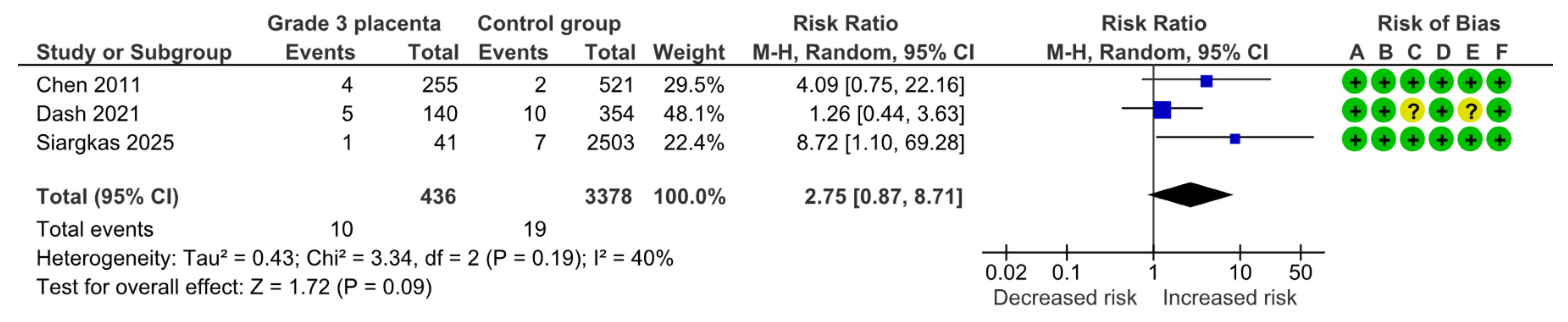Select the Siargkas 2025 study label
The height and width of the screenshot is (322, 1568).
click(x=105, y=142)
